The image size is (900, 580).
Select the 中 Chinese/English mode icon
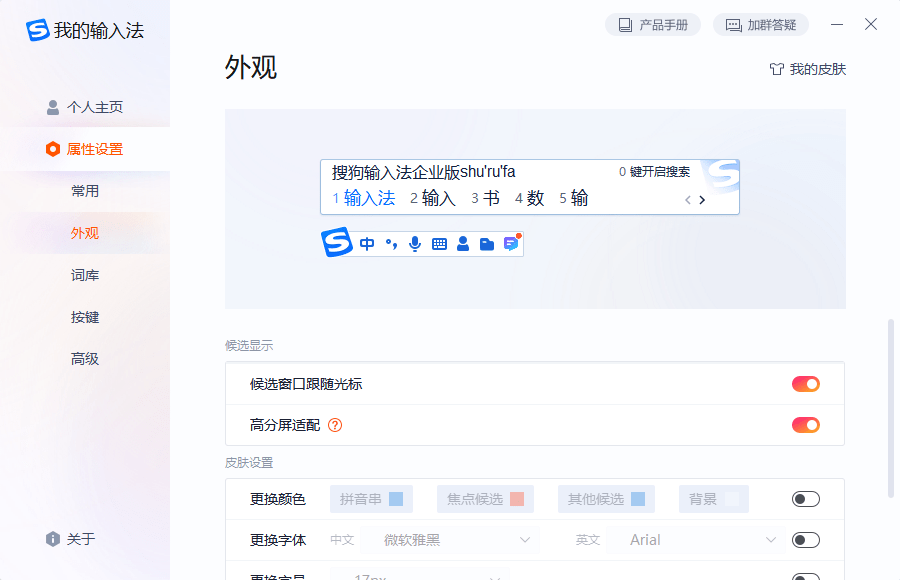click(366, 242)
